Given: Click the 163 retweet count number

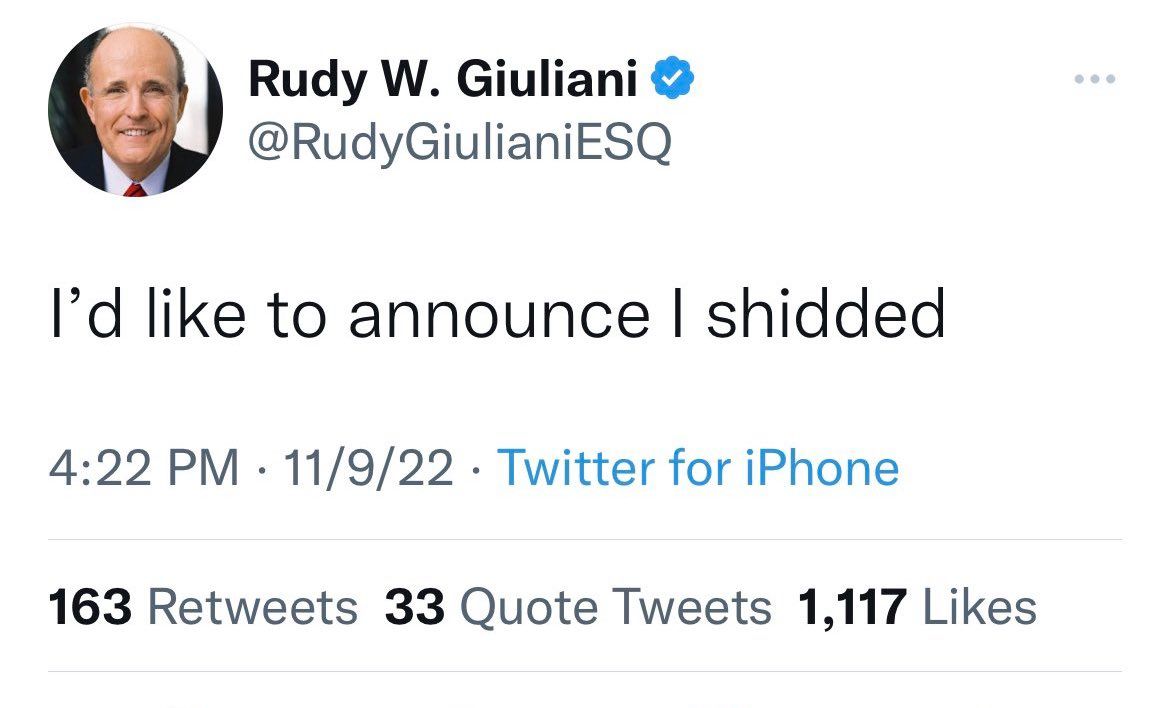Looking at the screenshot, I should (90, 607).
